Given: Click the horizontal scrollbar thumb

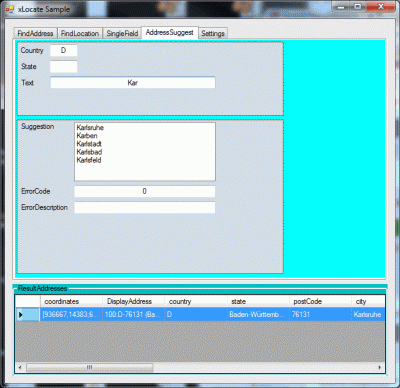Looking at the screenshot, I should 89,367.
